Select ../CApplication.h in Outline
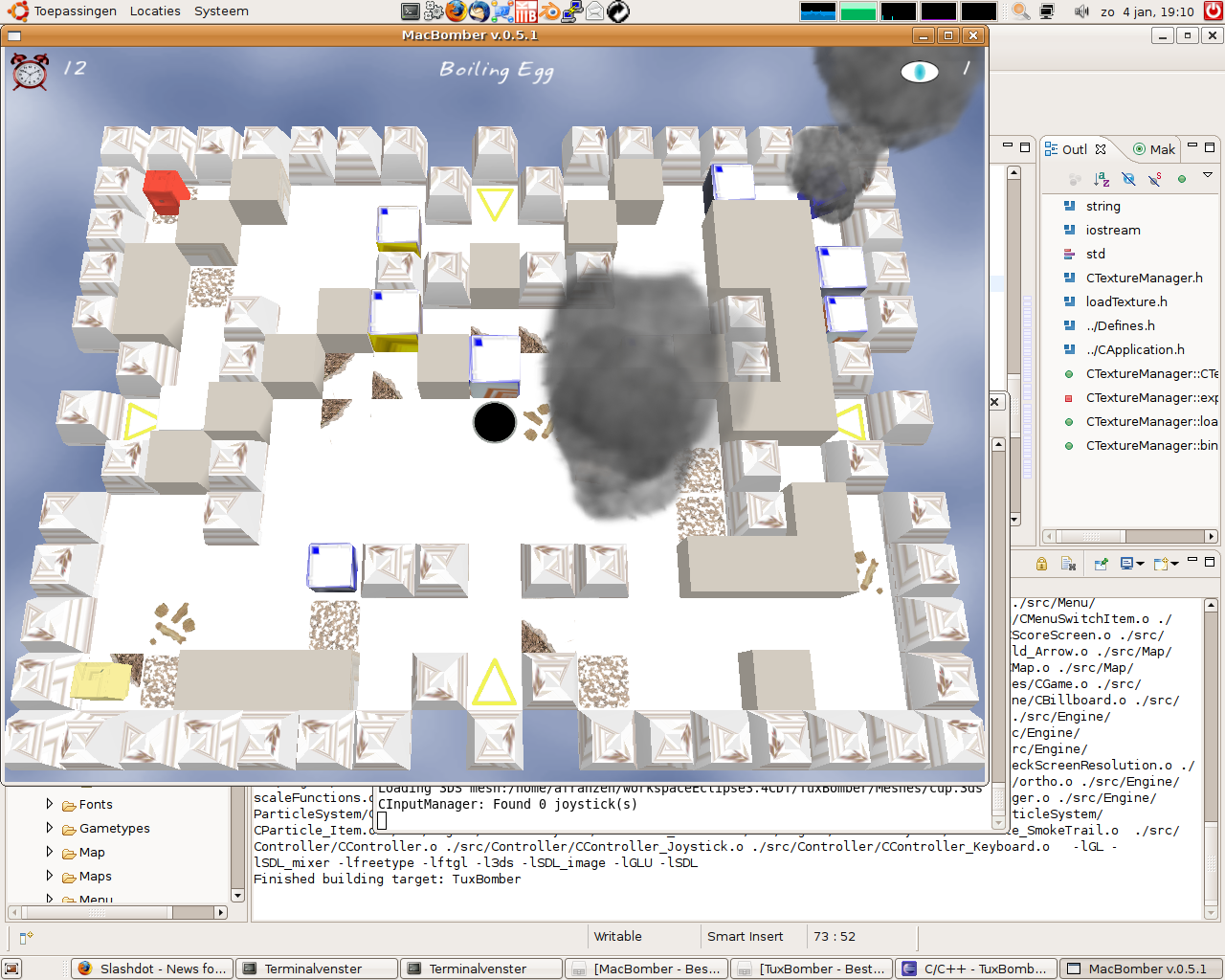Screen dimensions: 1225x980 (x=1135, y=349)
